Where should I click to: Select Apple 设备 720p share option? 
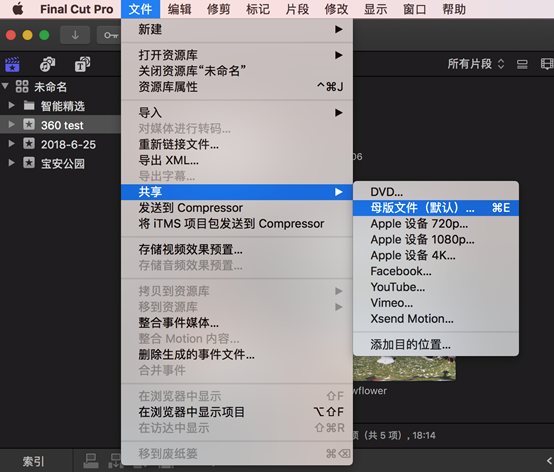pos(436,224)
